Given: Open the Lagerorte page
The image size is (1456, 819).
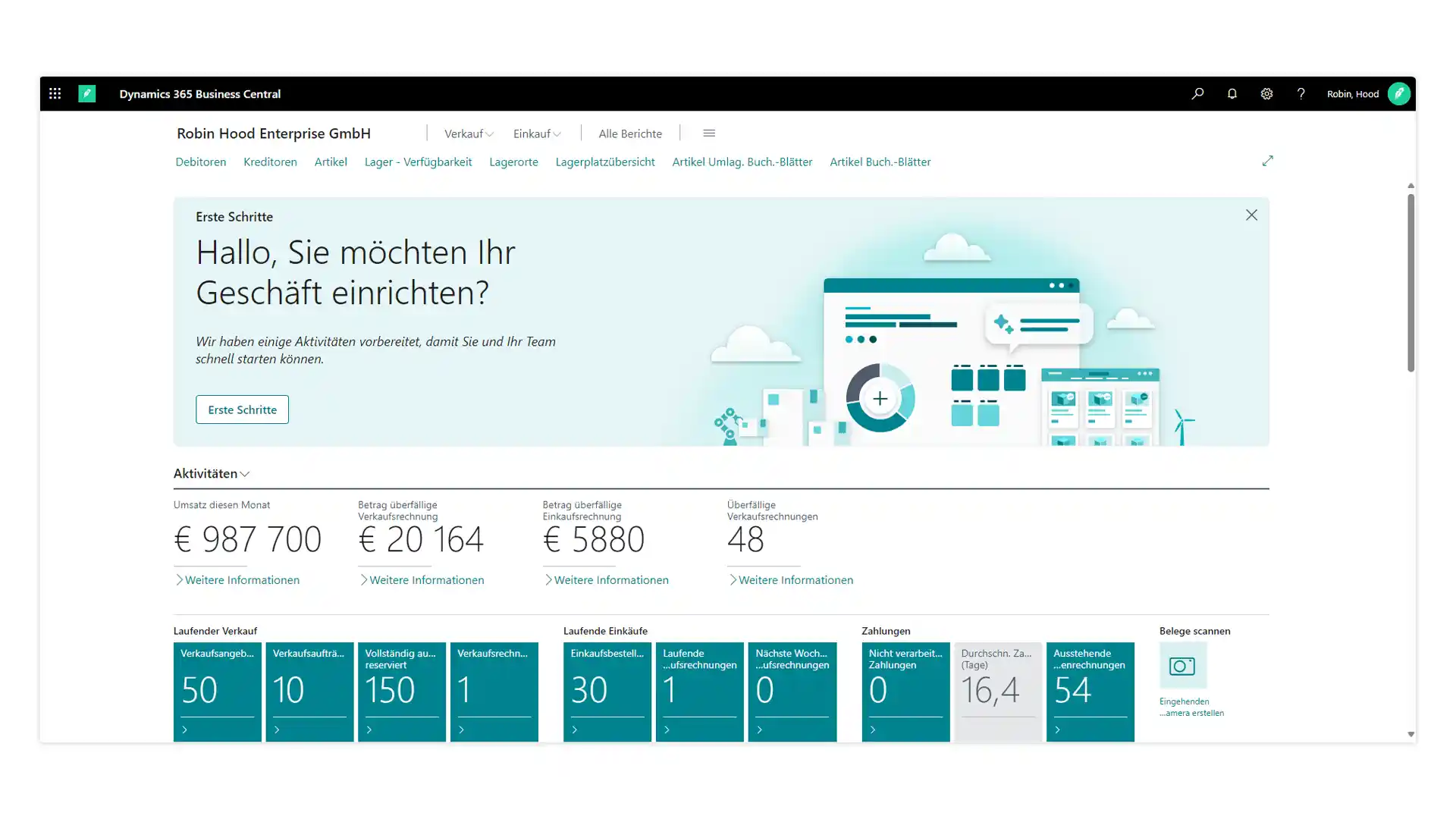Looking at the screenshot, I should (x=513, y=162).
